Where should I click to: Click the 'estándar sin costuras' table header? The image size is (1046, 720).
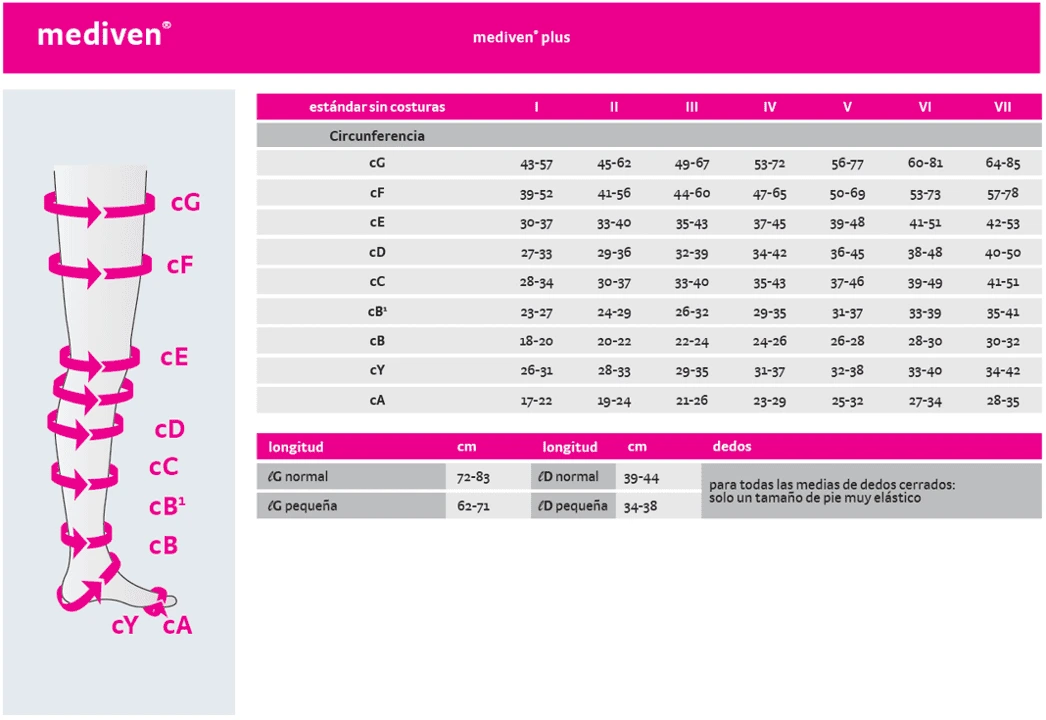click(377, 107)
